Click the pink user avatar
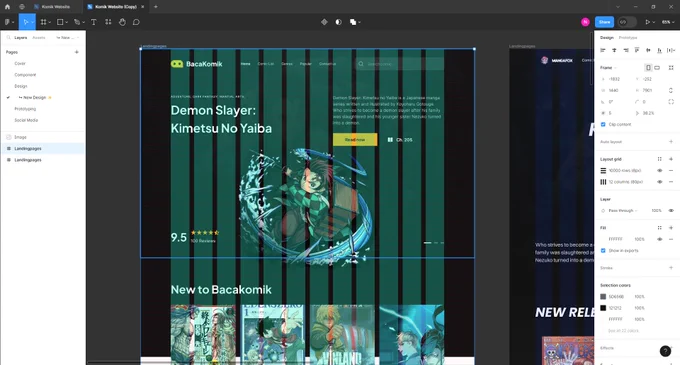Screen dimensions: 680x365 pos(585,22)
